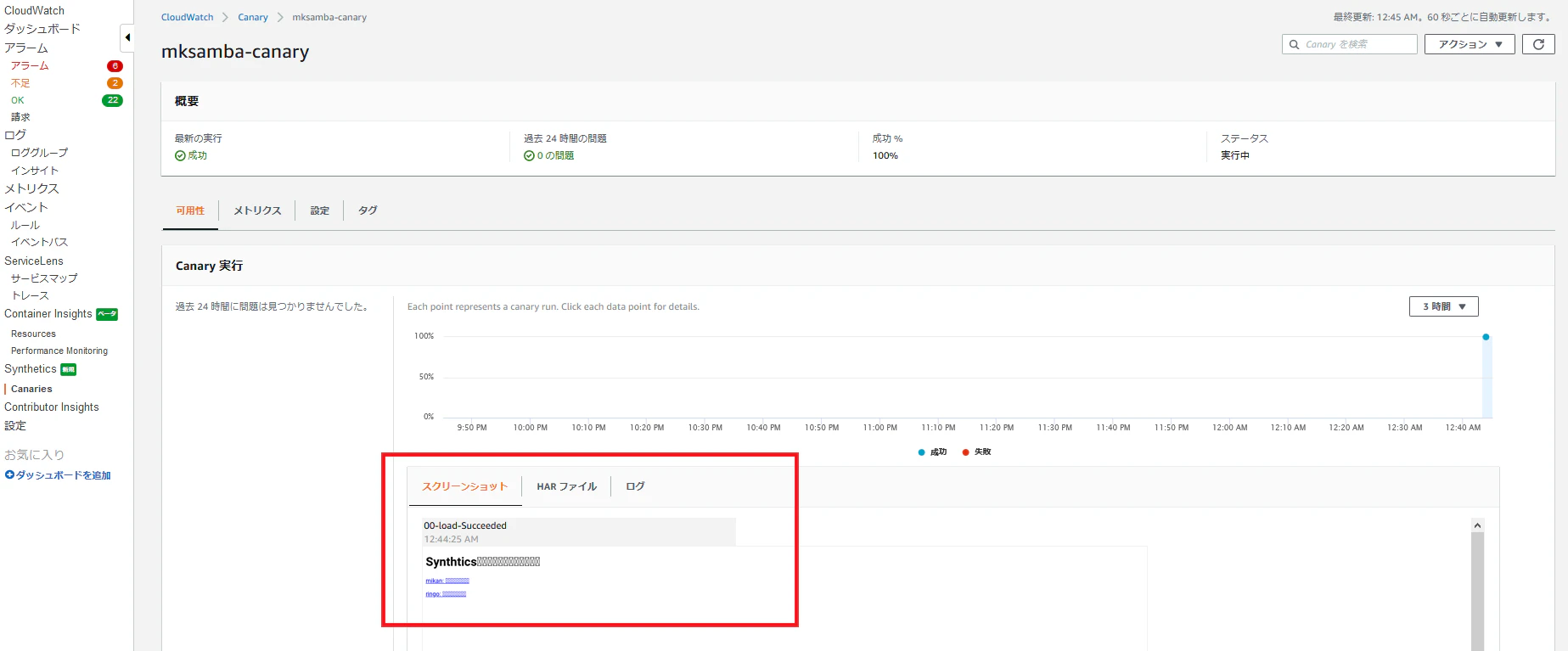1568x651 pixels.
Task: Open the アクション dropdown
Action: 1470,44
